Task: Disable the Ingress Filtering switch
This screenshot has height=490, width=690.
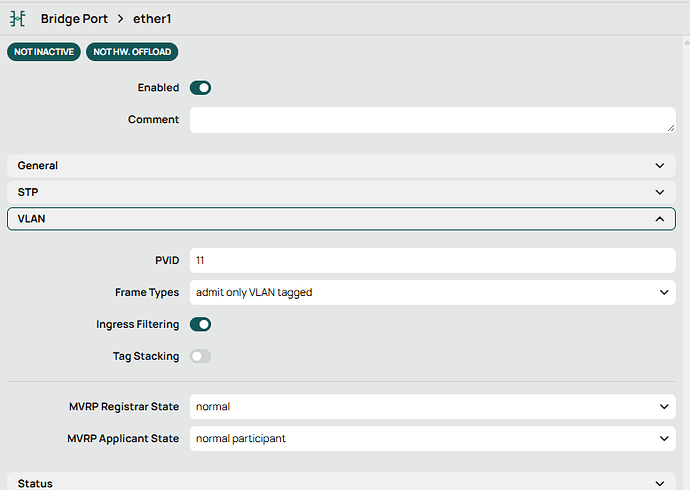Action: 200,324
